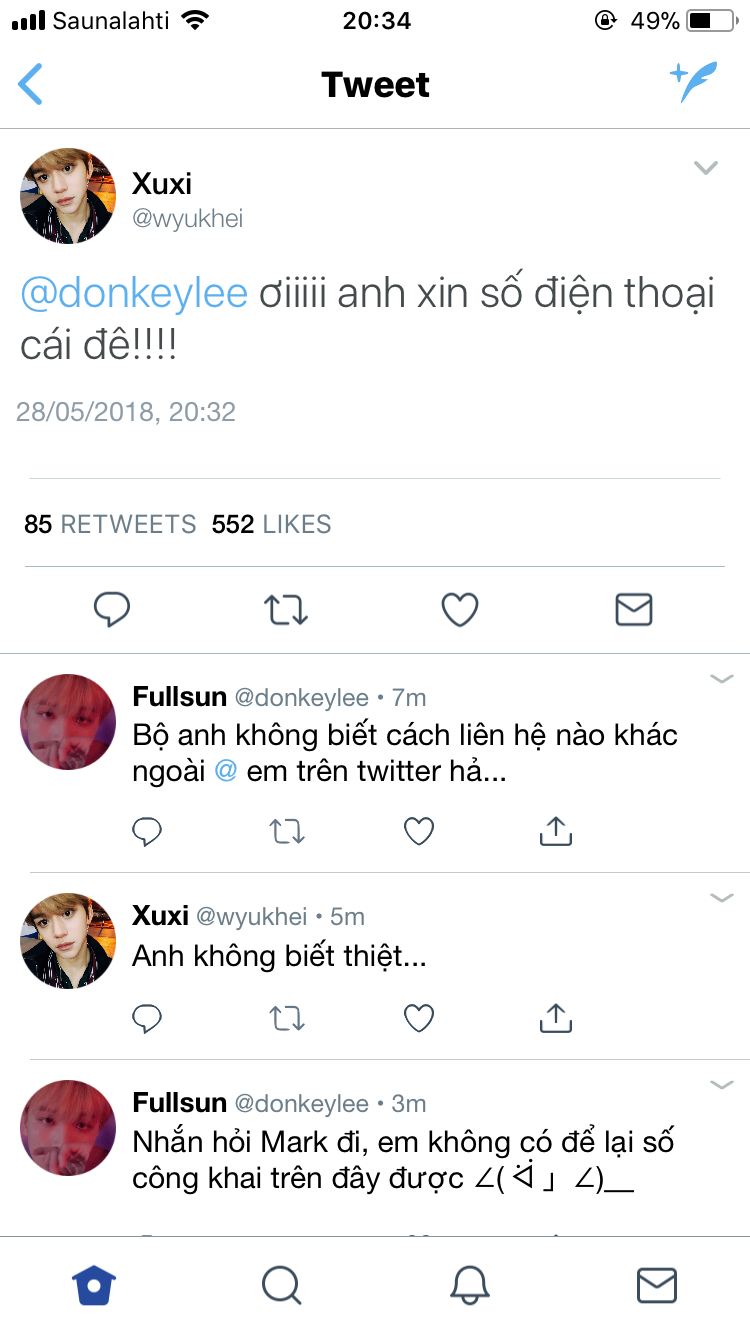Viewport: 750px width, 1334px height.
Task: Like Fullsun's first reply
Action: coord(418,830)
